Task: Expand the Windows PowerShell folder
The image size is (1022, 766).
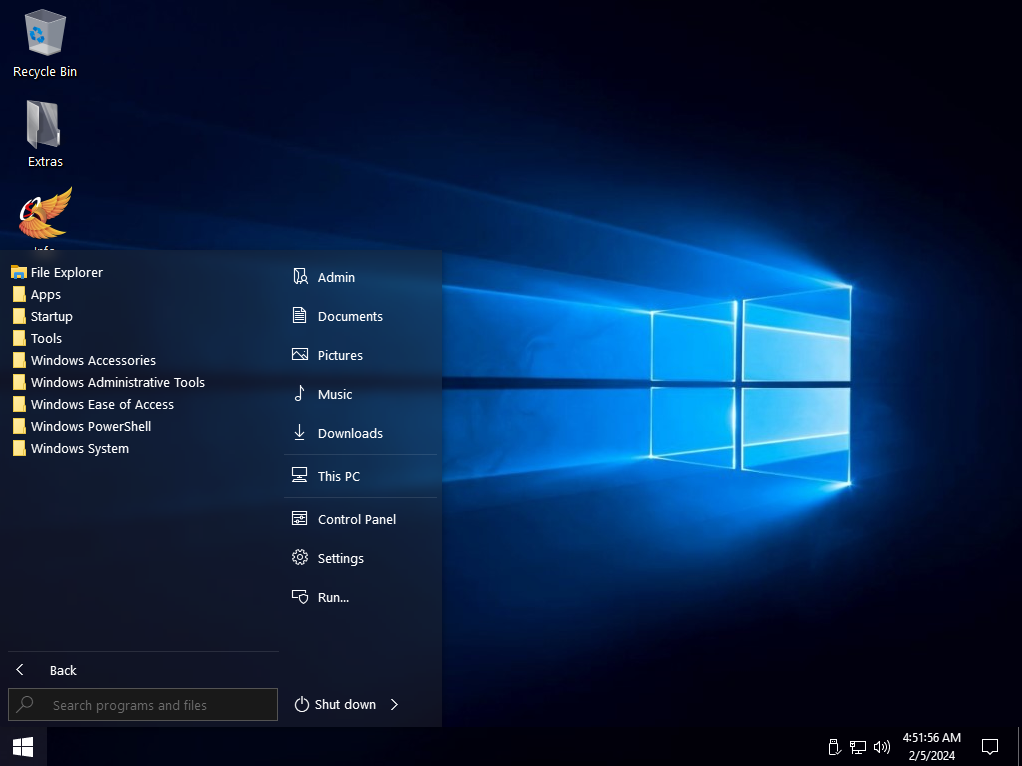Action: pos(90,426)
